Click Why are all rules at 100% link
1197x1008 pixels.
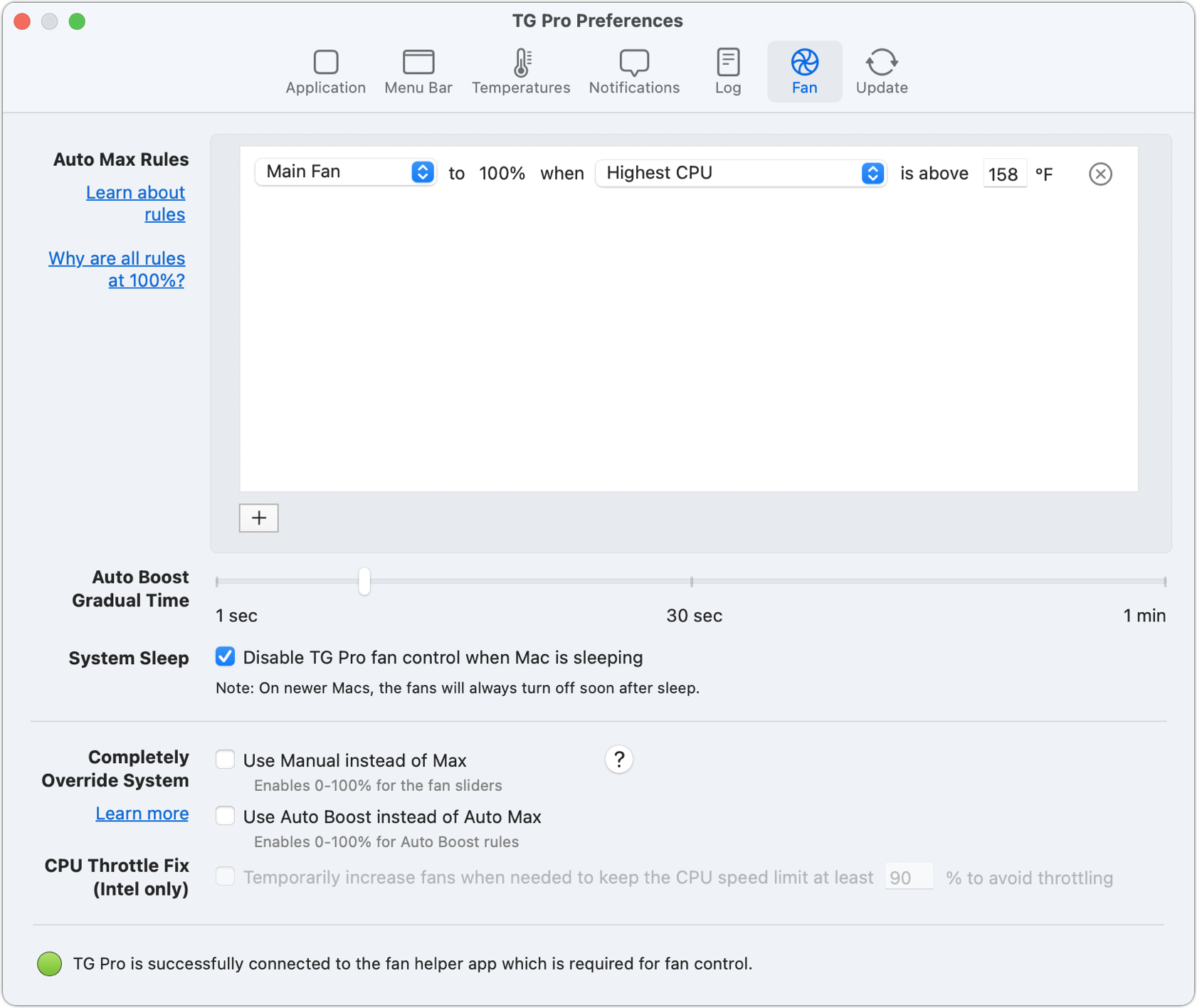coord(117,268)
